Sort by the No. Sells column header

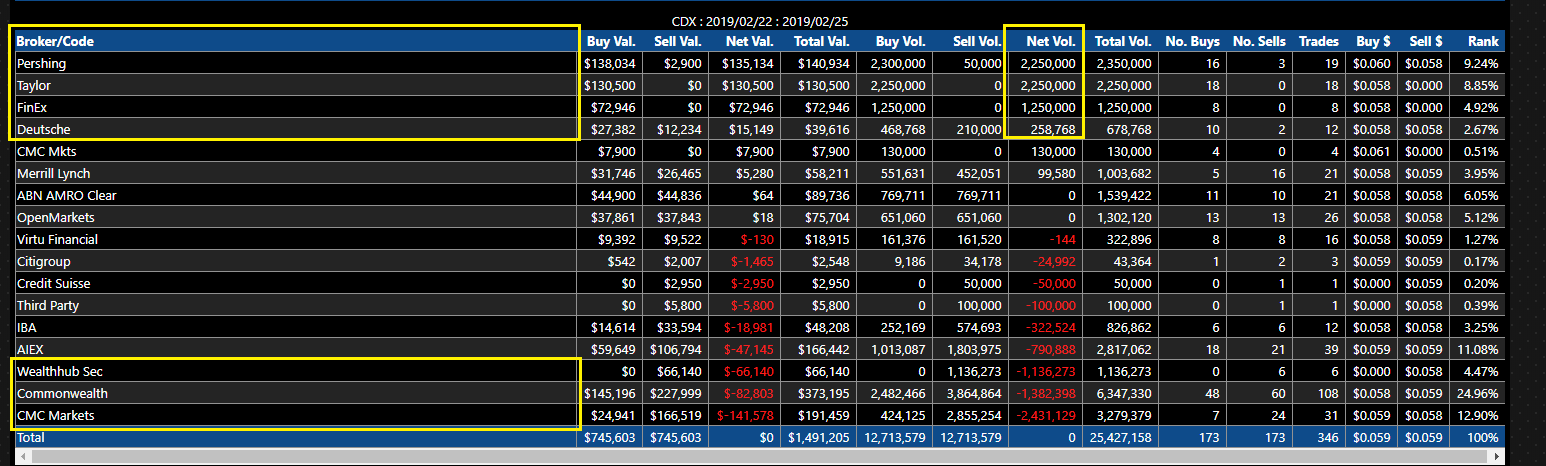click(x=1259, y=41)
